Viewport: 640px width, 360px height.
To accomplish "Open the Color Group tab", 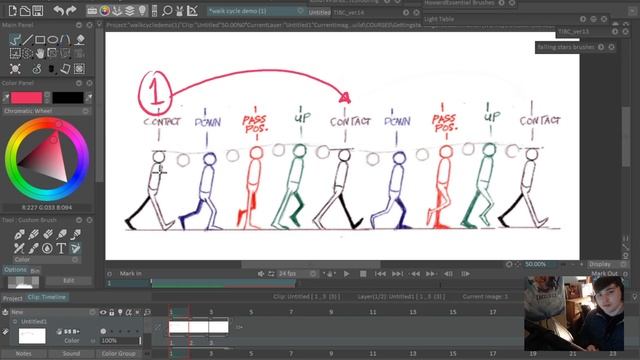I will [x=118, y=353].
